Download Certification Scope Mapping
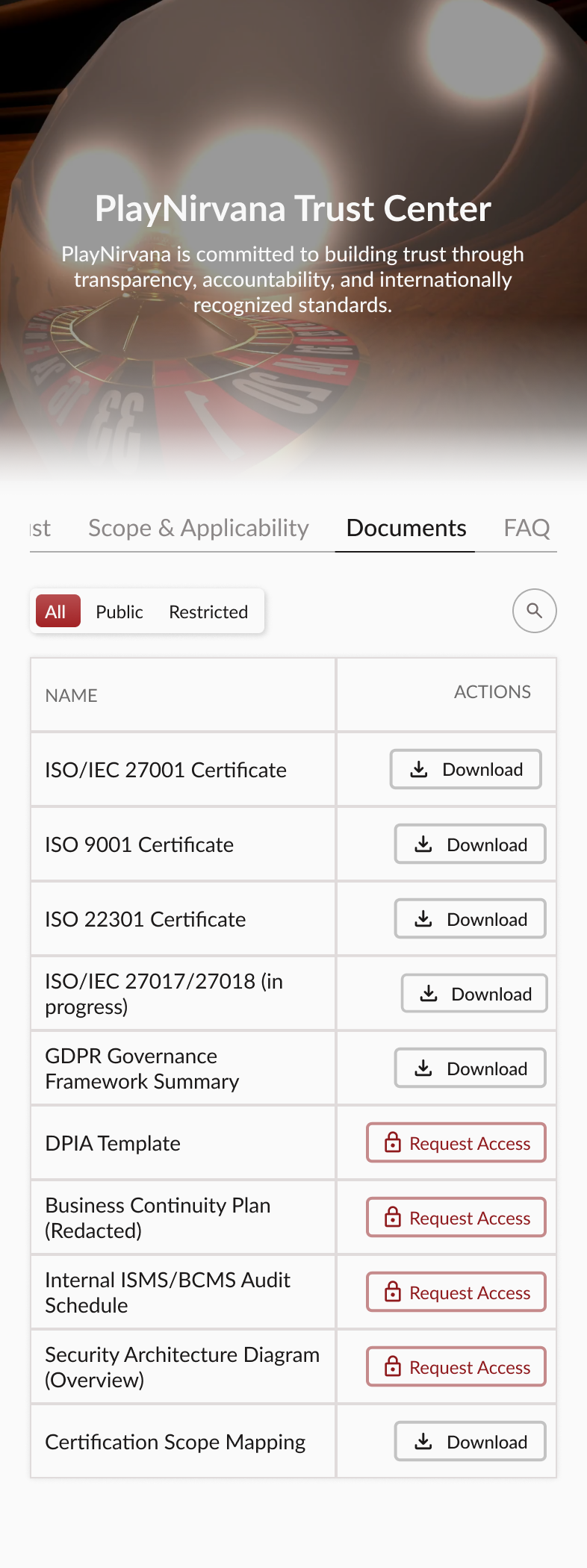Screen dimensions: 587x1568 click(470, 1441)
